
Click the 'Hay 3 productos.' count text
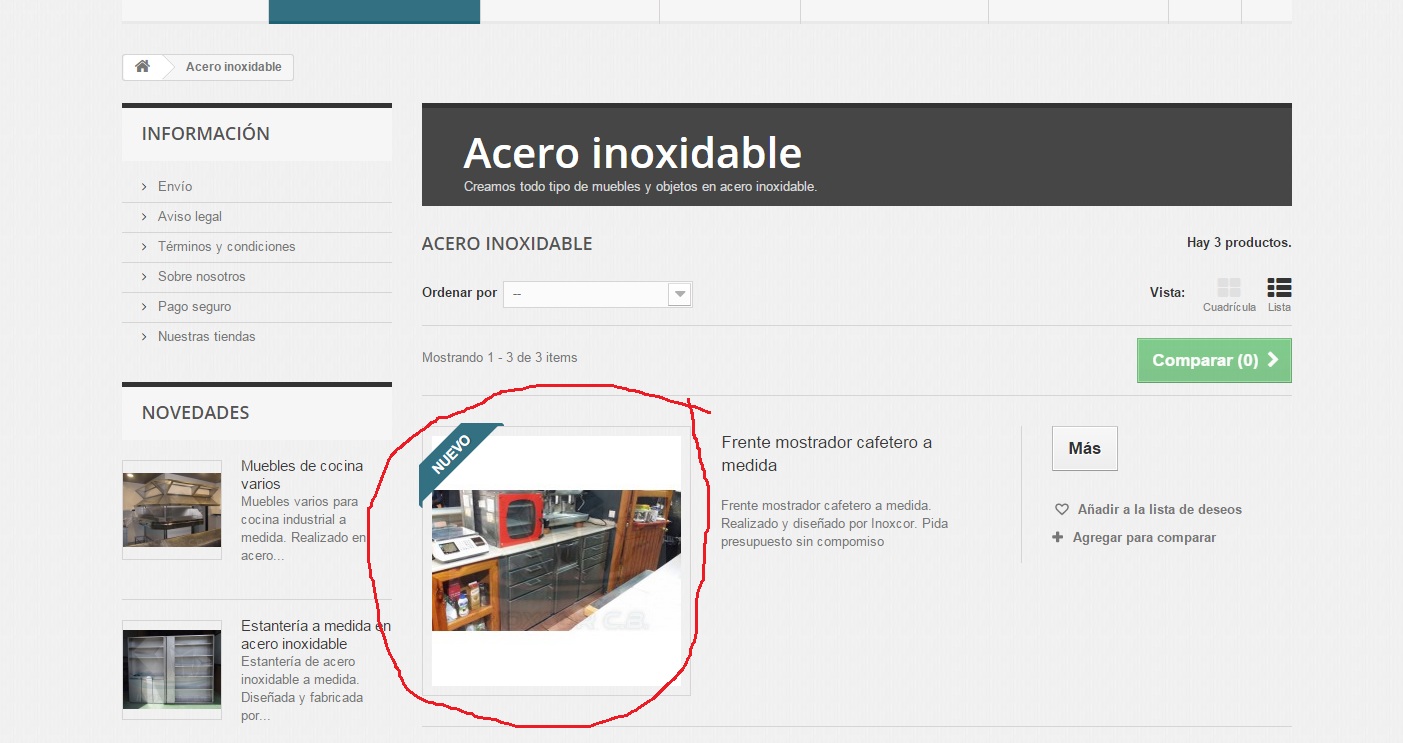[x=1239, y=243]
